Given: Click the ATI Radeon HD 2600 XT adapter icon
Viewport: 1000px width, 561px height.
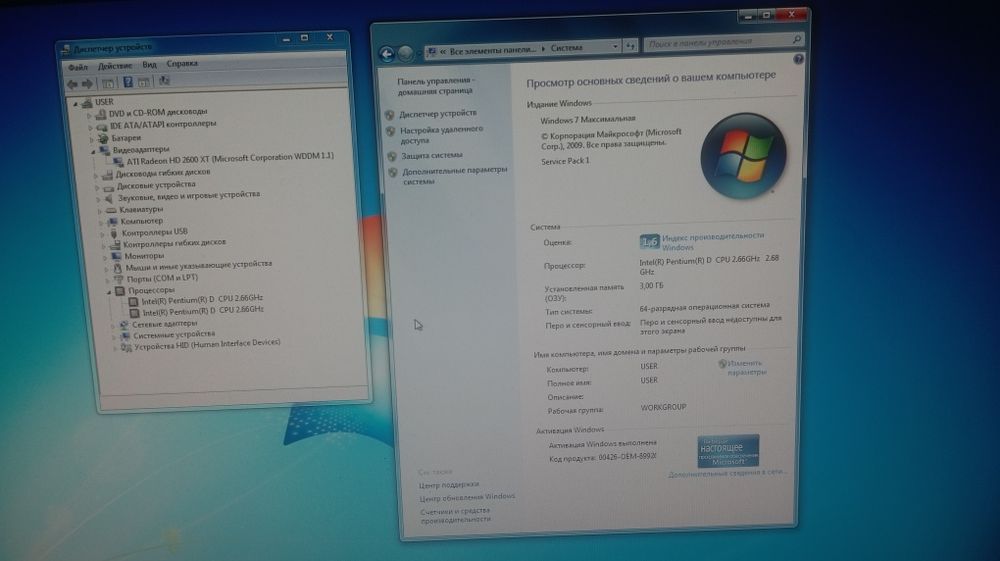Looking at the screenshot, I should 119,161.
